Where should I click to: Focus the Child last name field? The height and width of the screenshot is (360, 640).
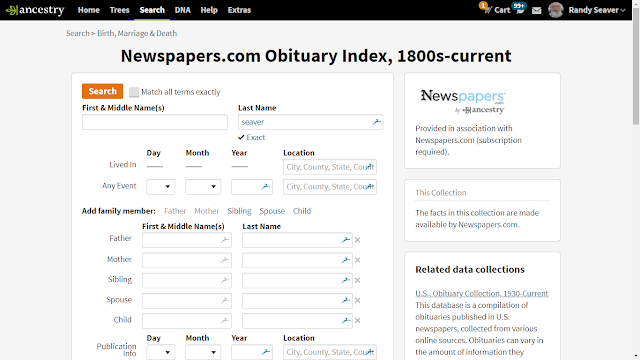pos(297,321)
